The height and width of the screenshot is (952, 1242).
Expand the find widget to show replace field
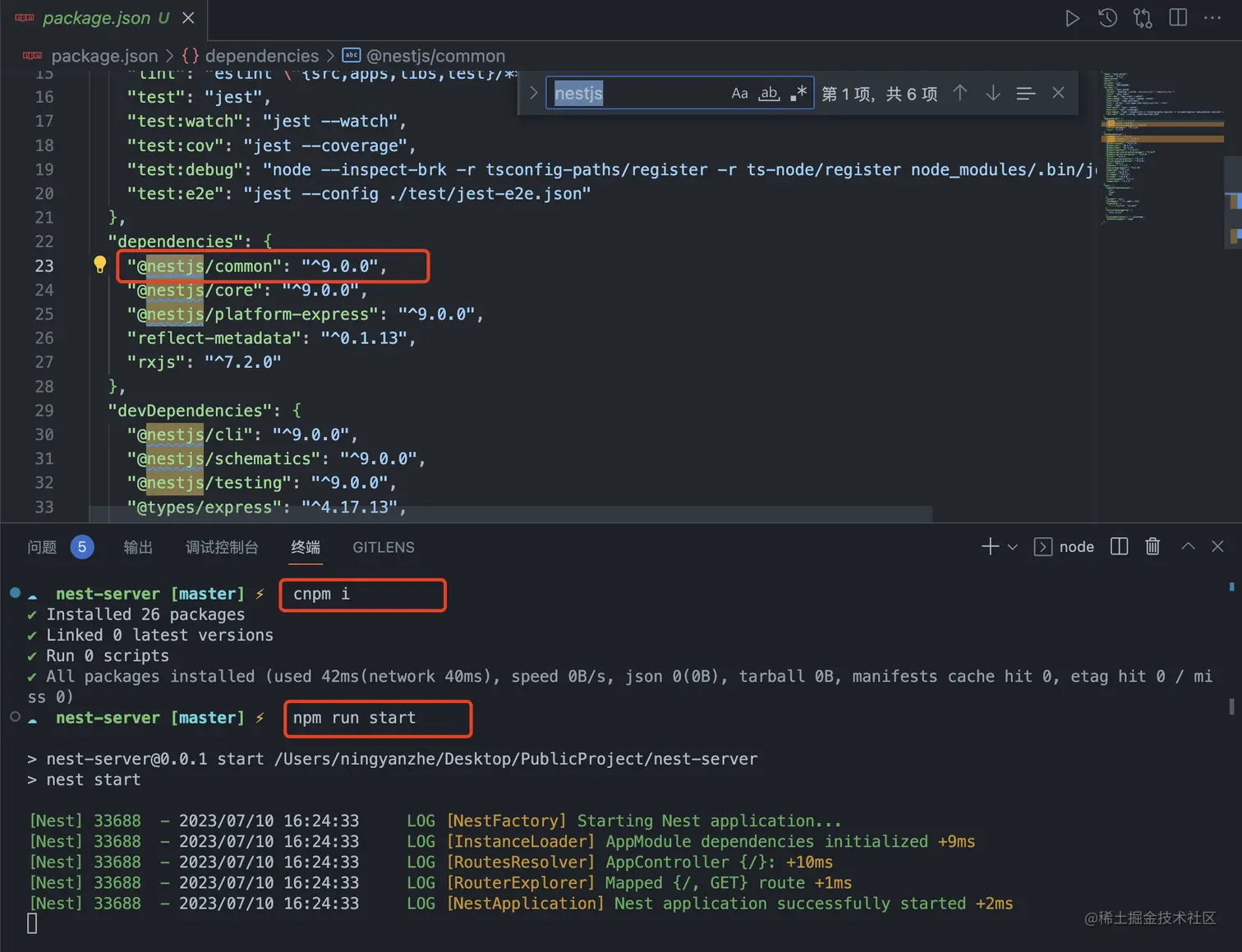coord(533,93)
